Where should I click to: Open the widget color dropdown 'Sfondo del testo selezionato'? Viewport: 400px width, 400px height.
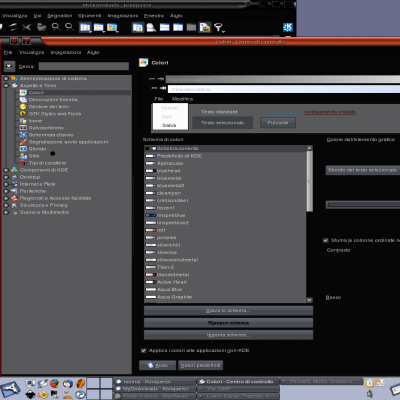click(363, 170)
